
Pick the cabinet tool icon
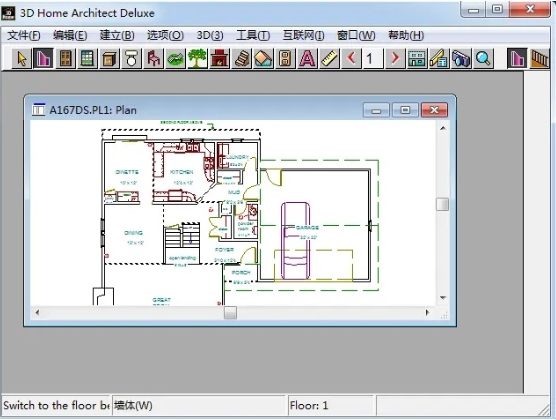click(109, 59)
